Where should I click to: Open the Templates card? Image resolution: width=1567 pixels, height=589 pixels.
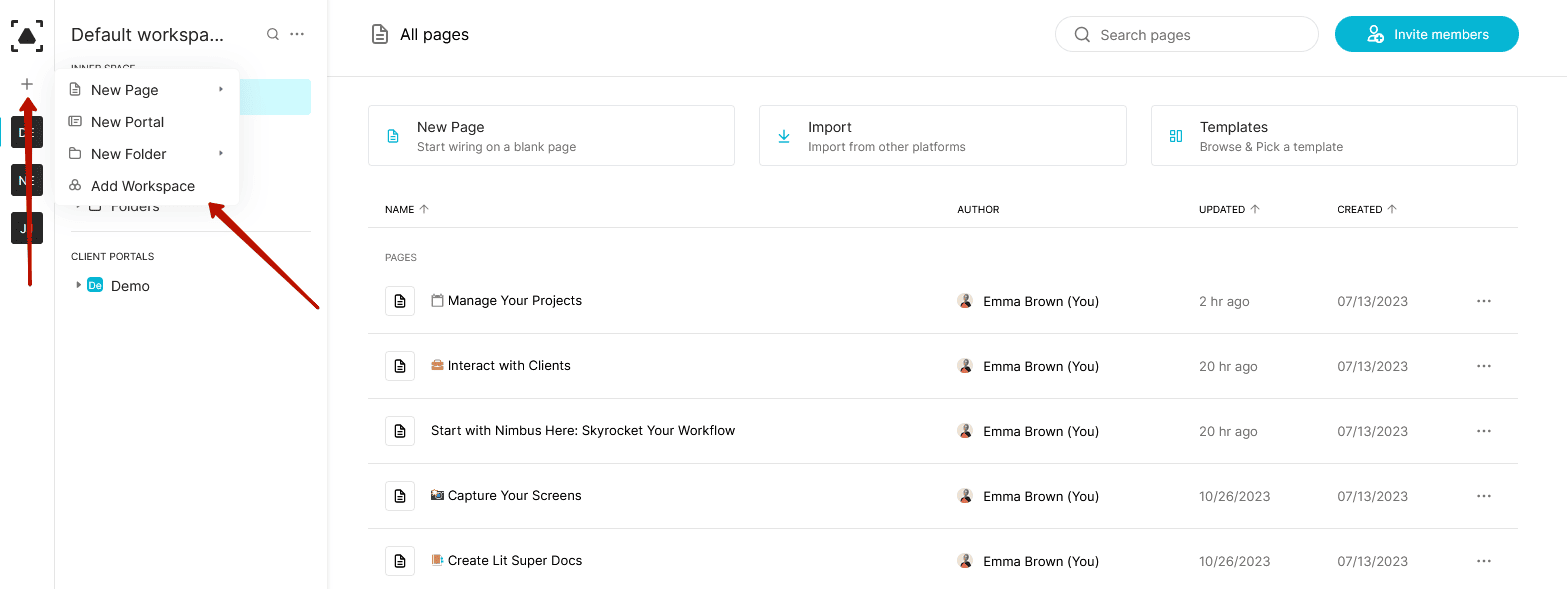click(x=1333, y=136)
